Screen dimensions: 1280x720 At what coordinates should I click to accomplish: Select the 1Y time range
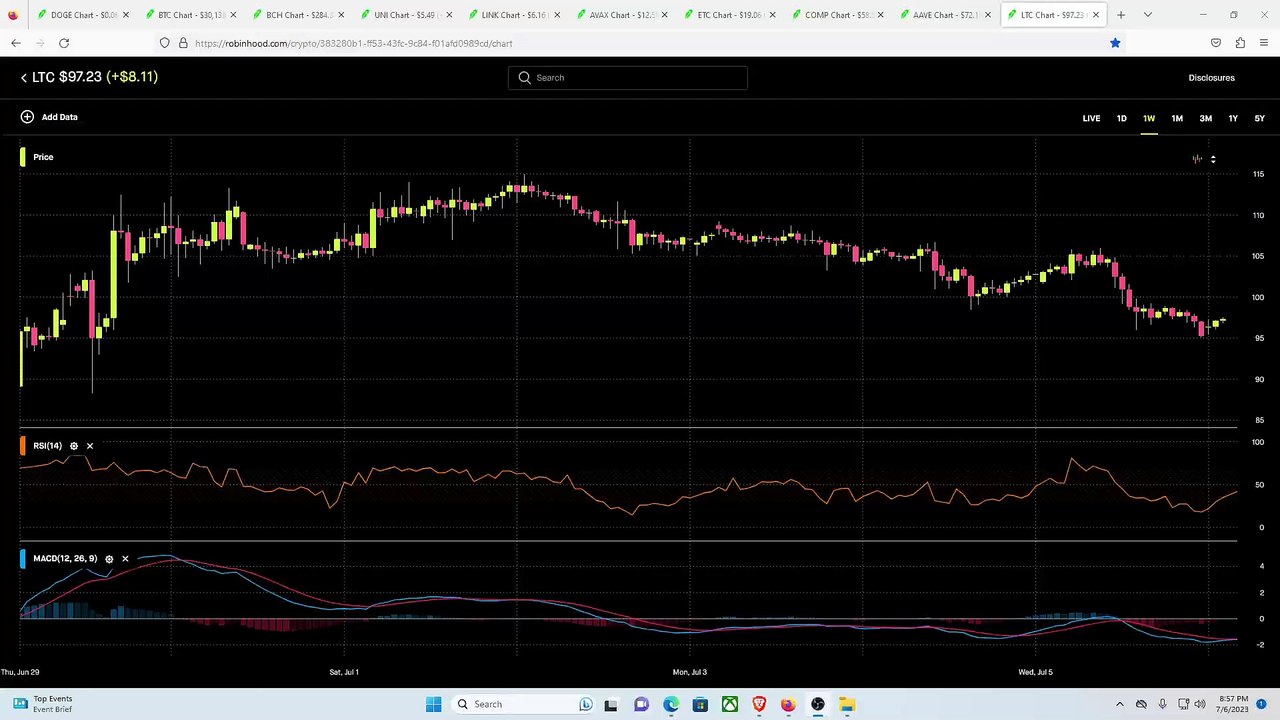pos(1233,118)
